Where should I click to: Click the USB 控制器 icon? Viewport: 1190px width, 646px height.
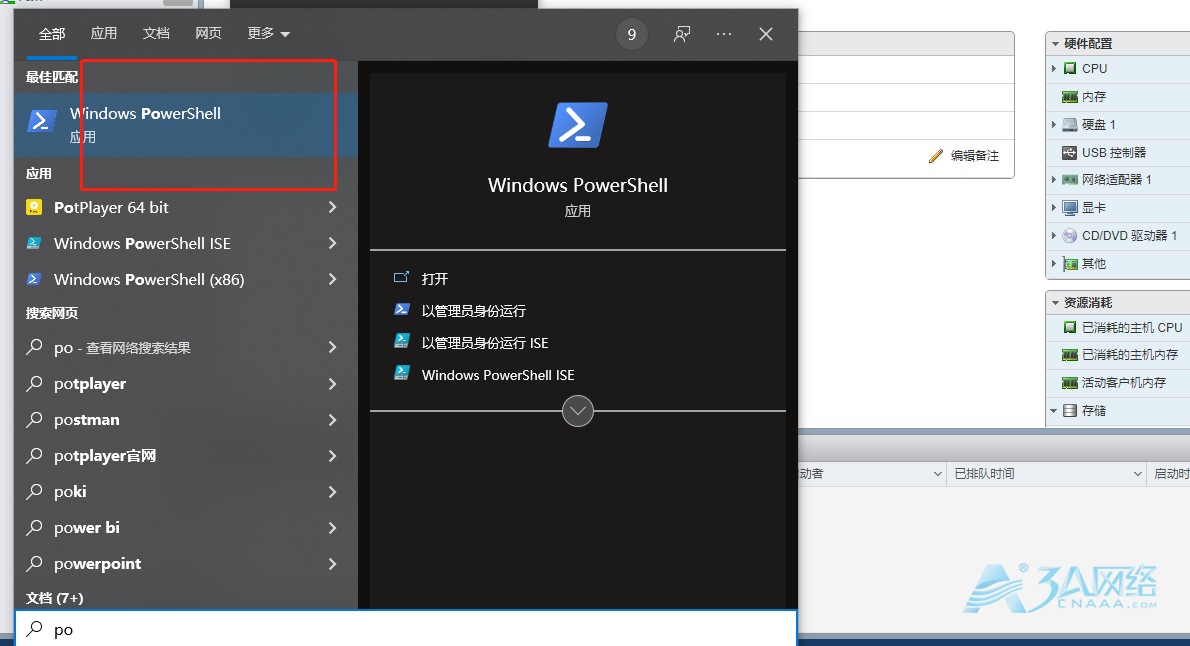tap(1070, 153)
